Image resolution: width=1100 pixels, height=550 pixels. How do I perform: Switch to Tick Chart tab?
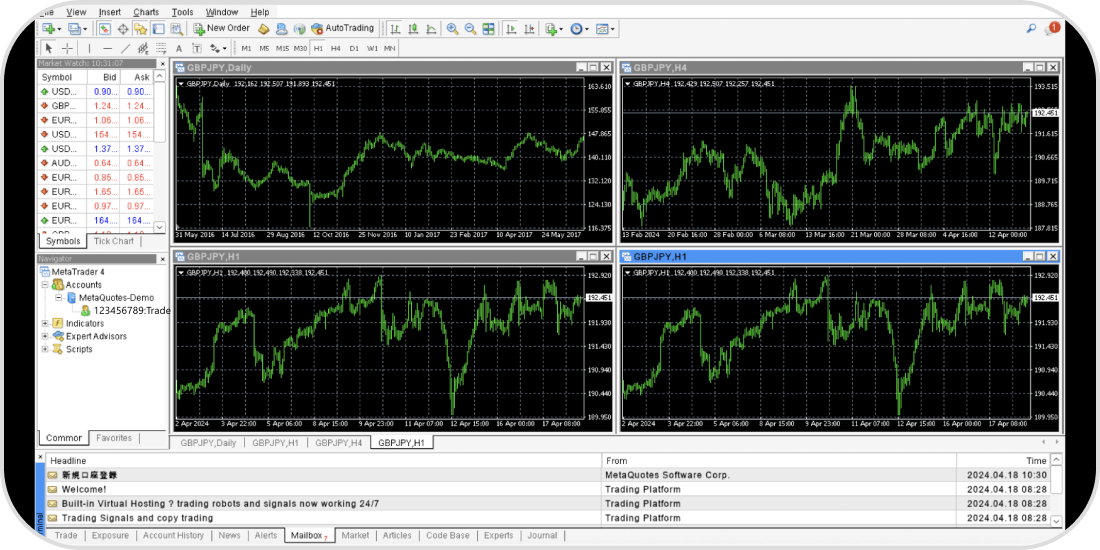[x=114, y=241]
